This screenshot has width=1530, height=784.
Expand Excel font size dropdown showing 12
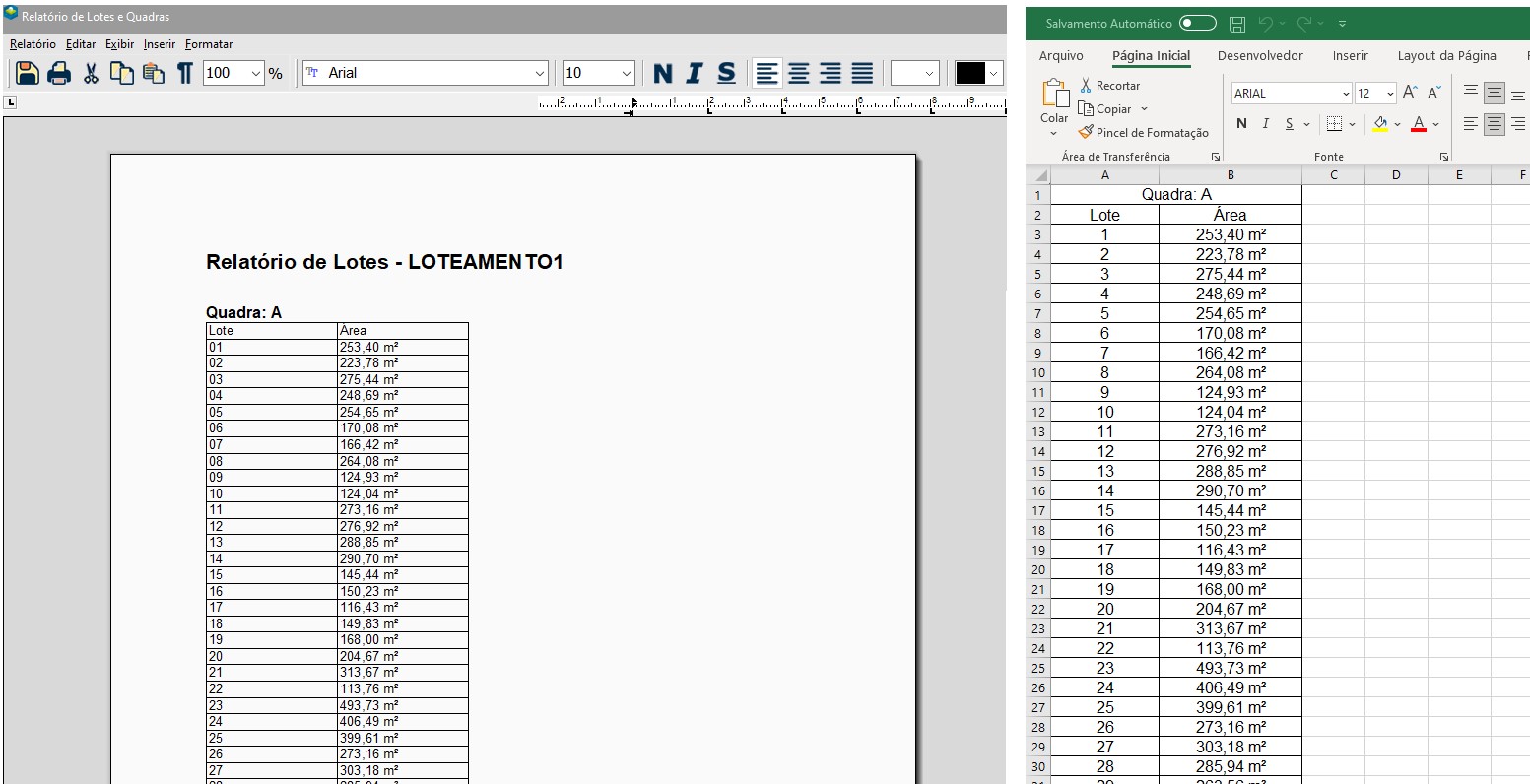point(1390,94)
